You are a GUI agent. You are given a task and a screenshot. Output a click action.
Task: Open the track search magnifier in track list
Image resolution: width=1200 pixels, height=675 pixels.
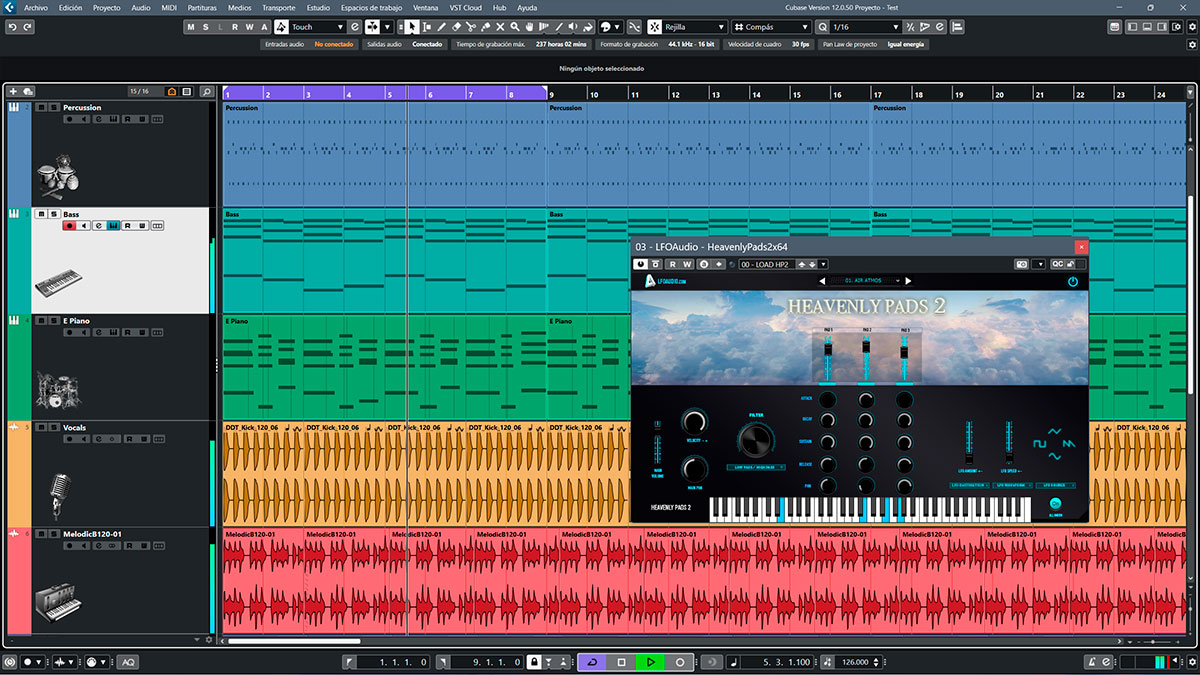point(206,92)
